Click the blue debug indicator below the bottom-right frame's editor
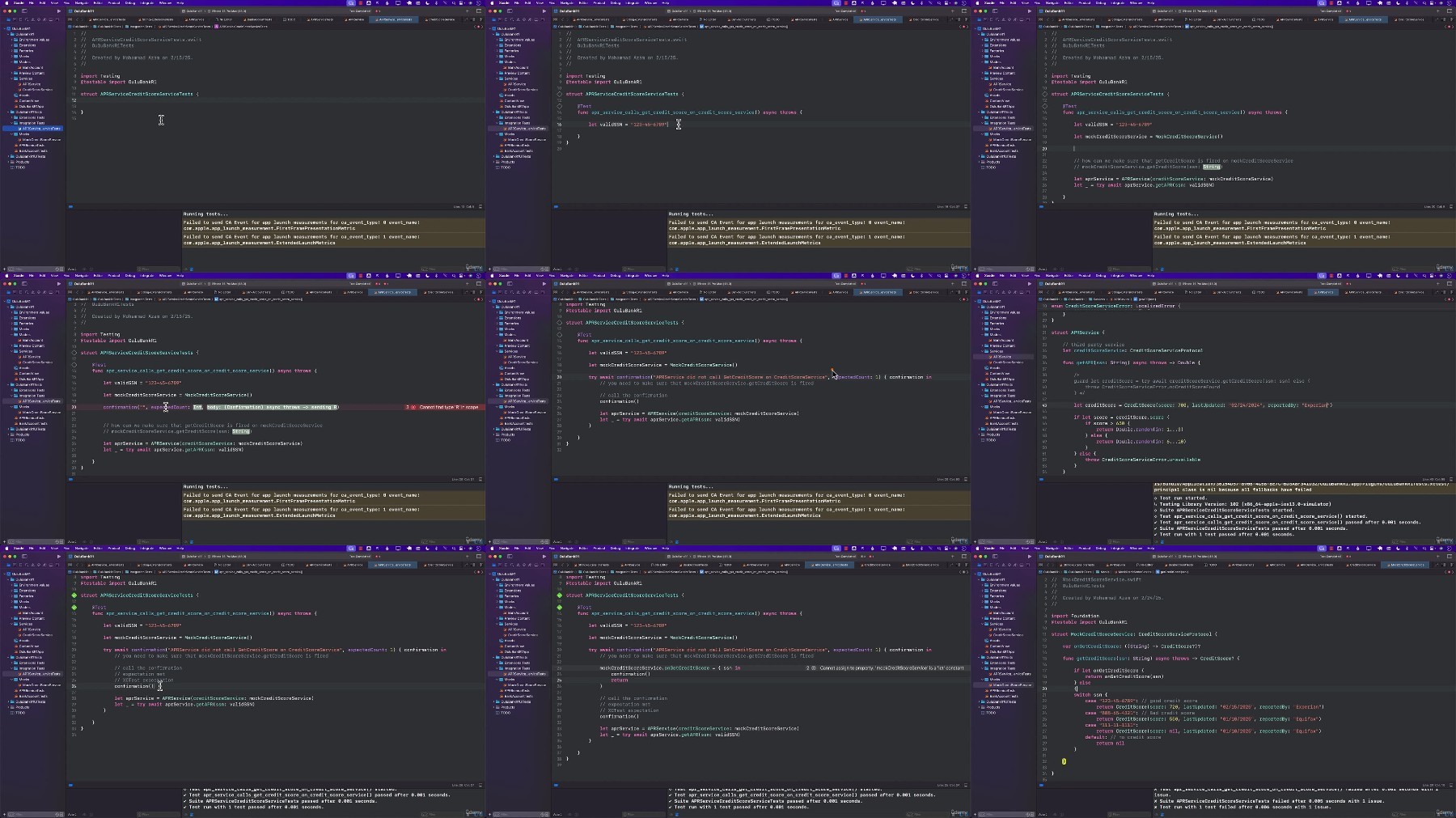1456x818 pixels. point(1041,785)
